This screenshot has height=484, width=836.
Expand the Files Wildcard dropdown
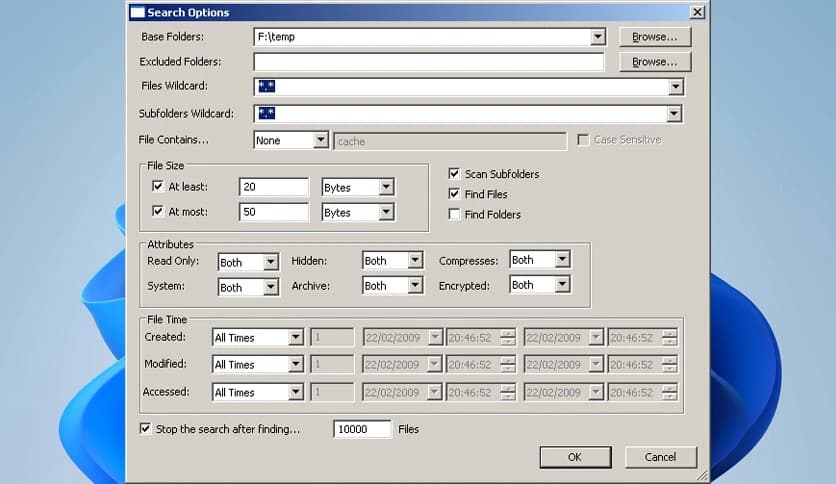(x=676, y=87)
